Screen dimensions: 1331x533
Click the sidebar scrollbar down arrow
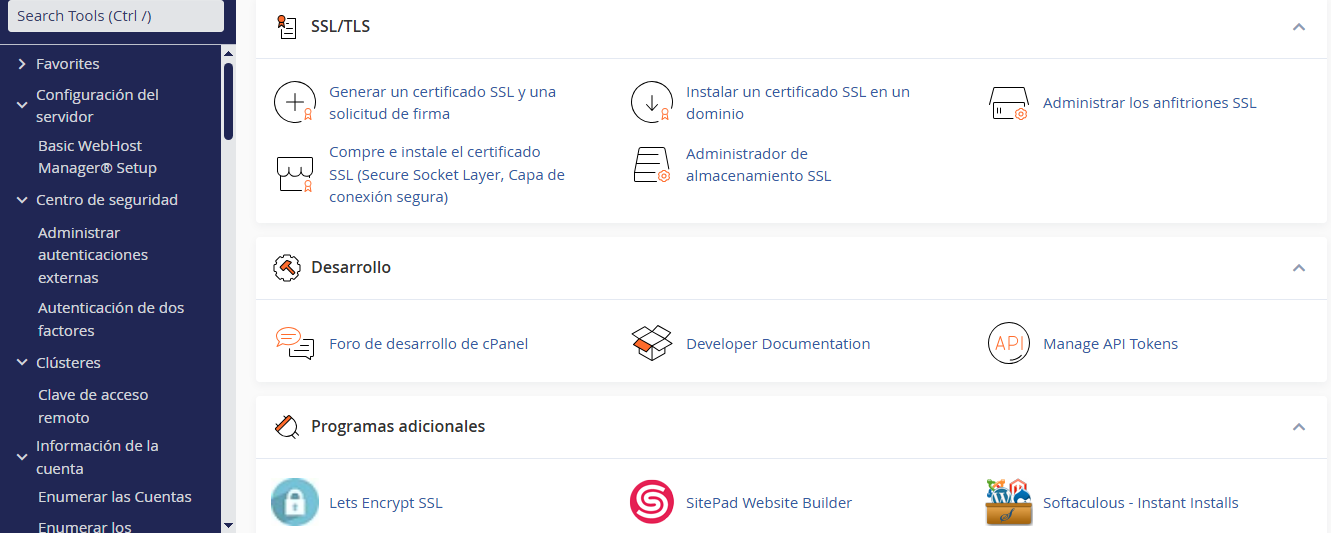point(228,525)
